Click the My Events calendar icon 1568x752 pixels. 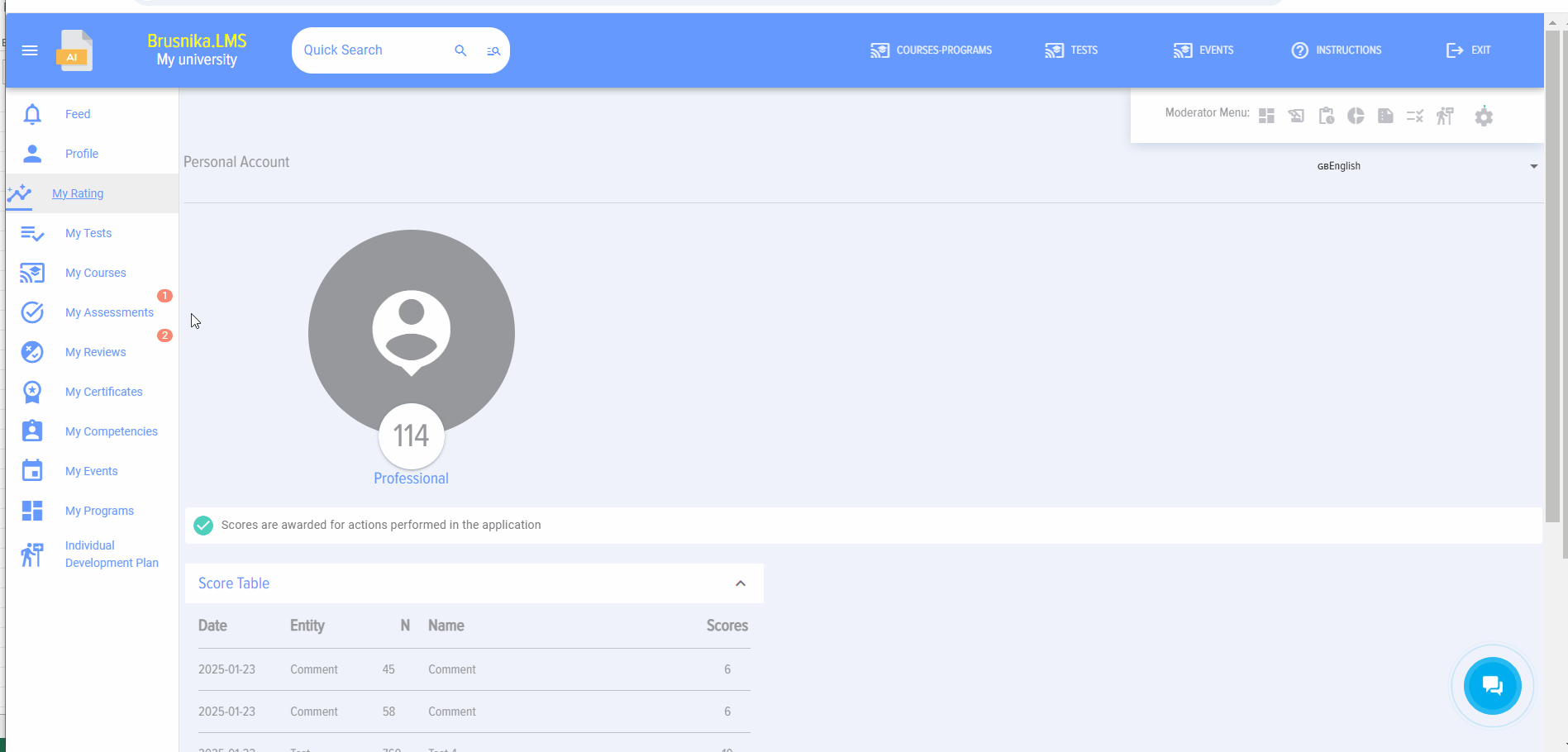[x=32, y=471]
